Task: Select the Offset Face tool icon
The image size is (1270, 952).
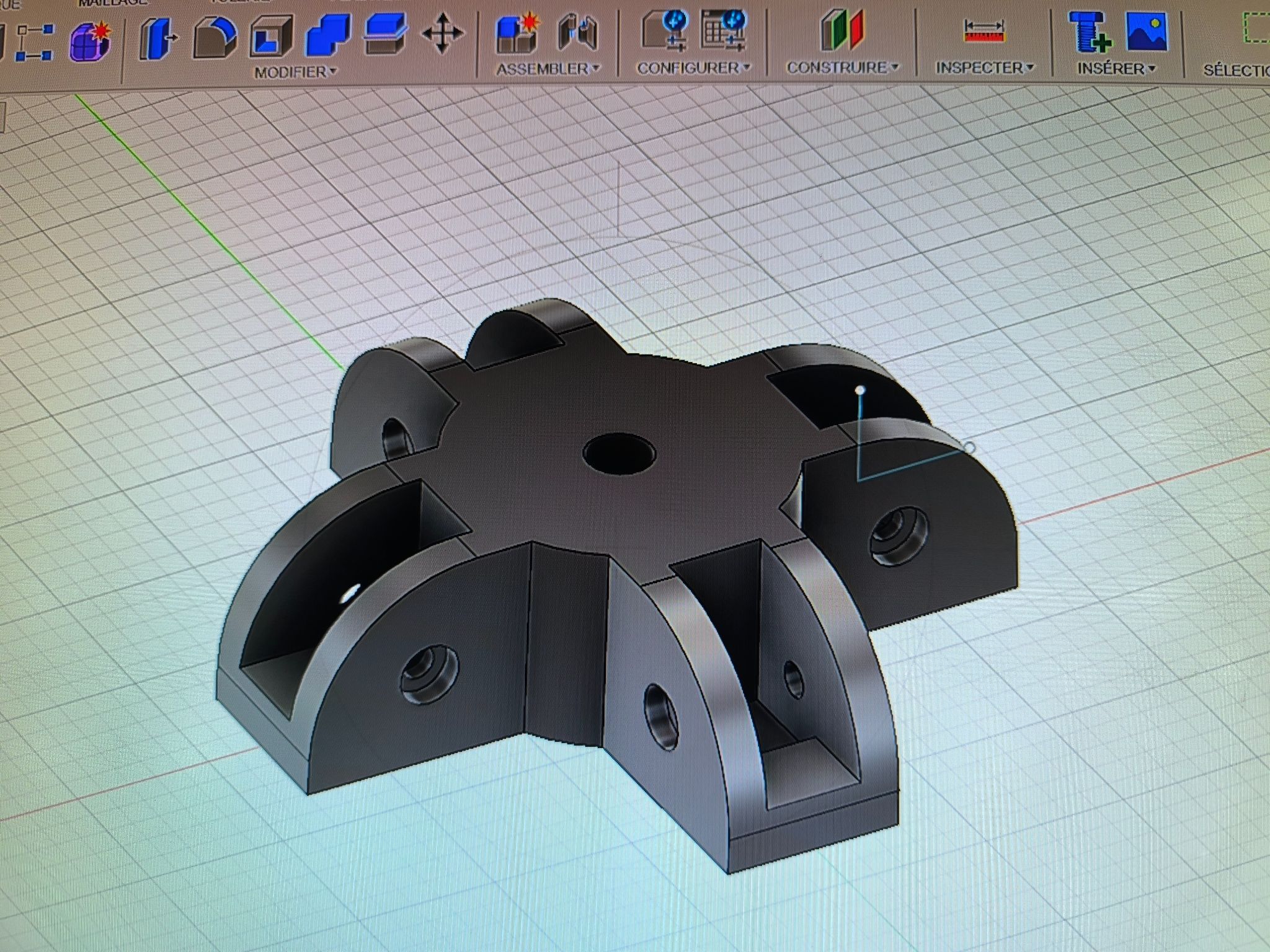Action: 385,34
